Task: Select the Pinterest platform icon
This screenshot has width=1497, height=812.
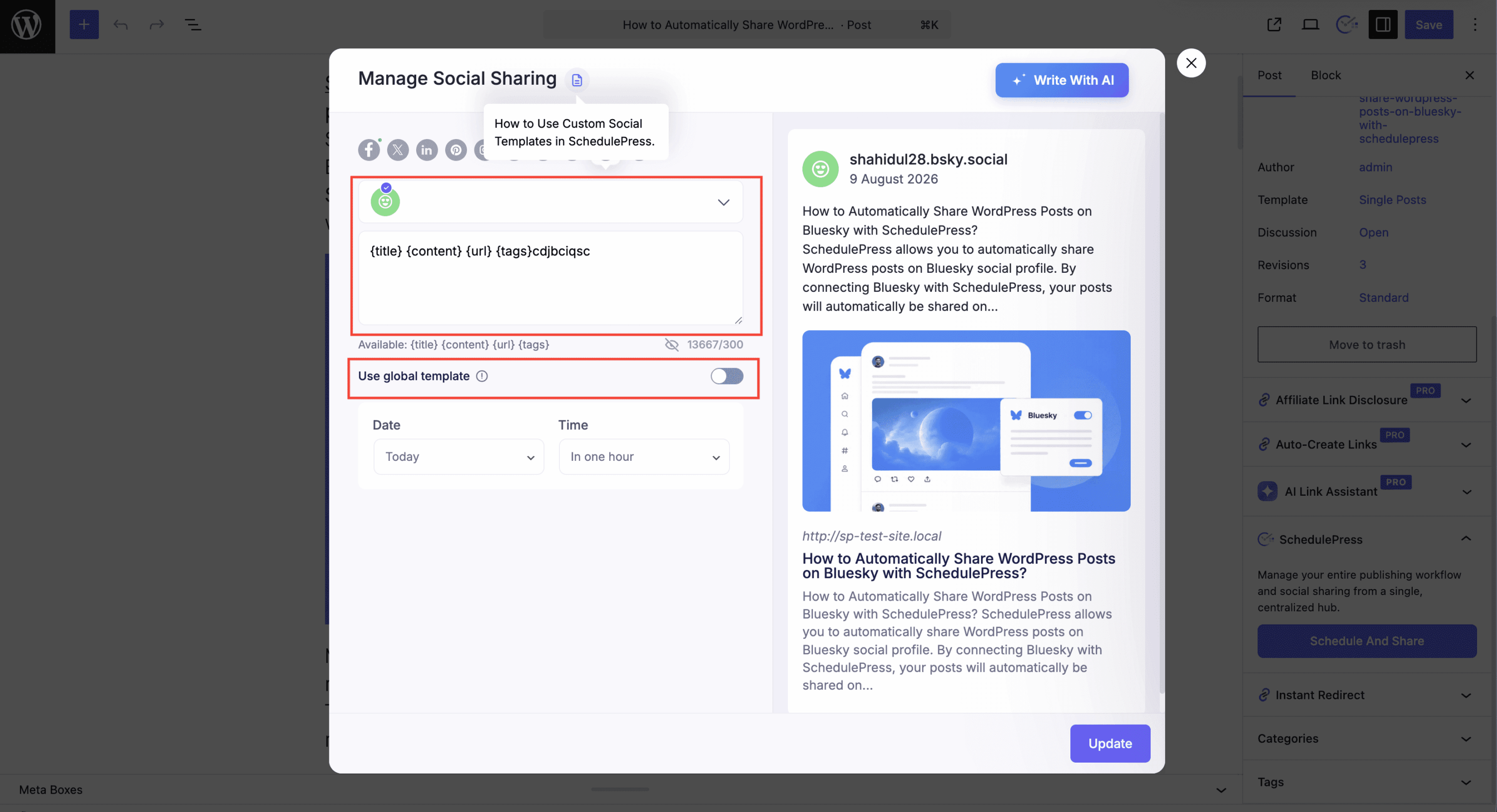Action: tap(456, 150)
